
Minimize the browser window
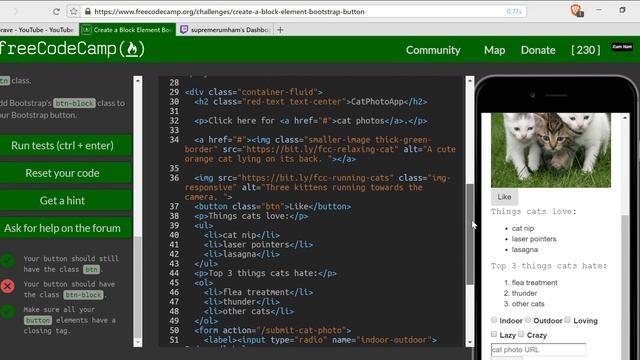coord(599,10)
